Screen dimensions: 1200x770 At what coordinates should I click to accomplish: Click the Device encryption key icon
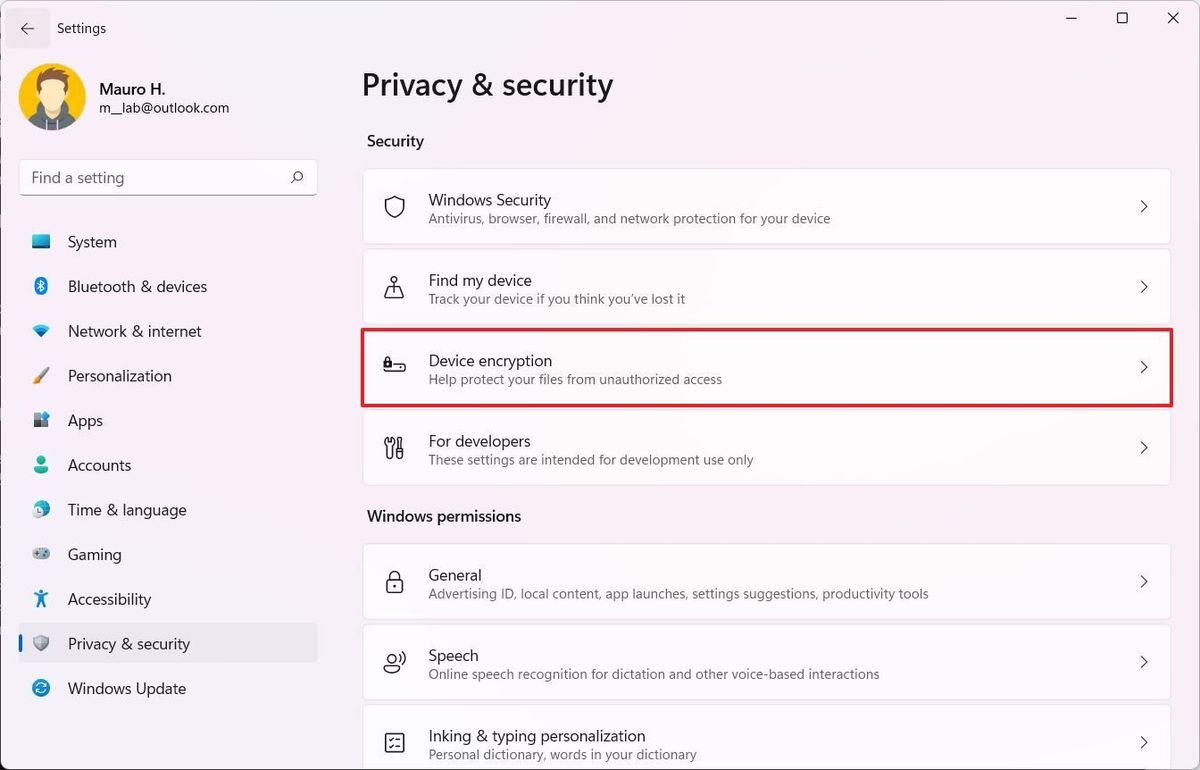[x=394, y=367]
